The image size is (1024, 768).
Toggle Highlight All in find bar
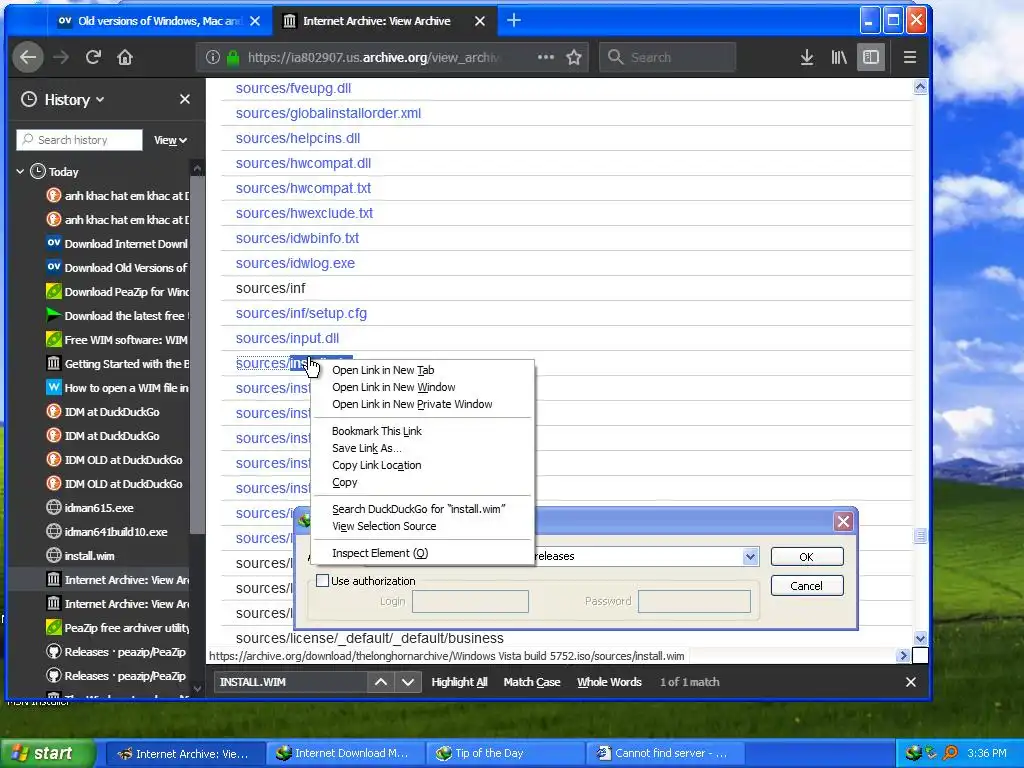point(459,682)
